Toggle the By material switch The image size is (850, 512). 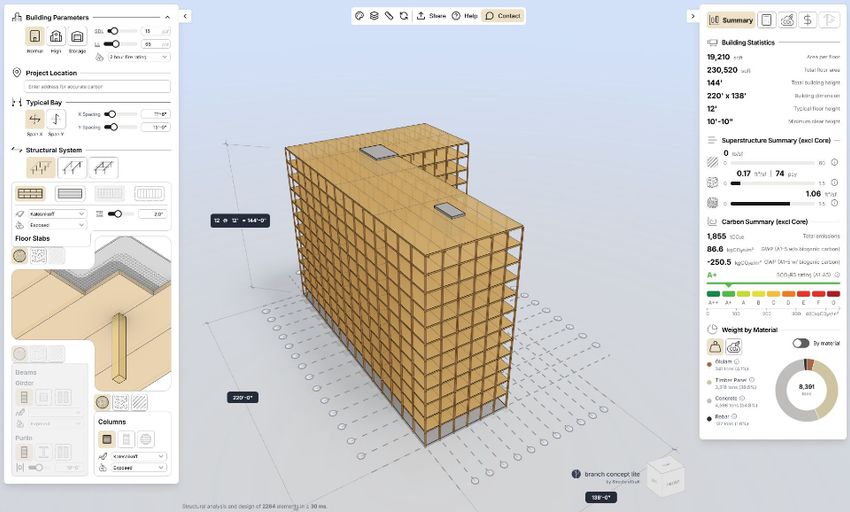point(800,343)
